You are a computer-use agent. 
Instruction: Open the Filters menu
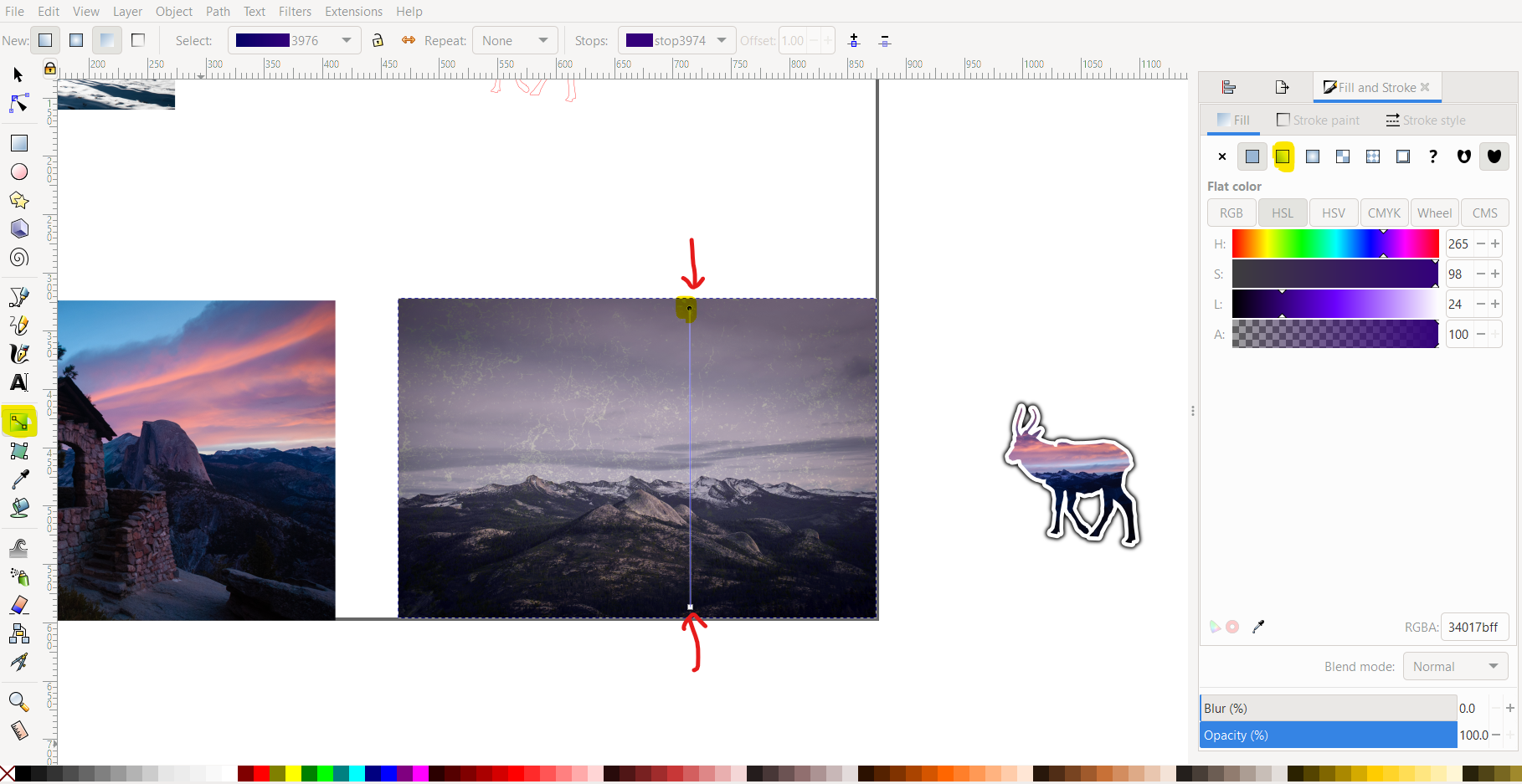[295, 11]
